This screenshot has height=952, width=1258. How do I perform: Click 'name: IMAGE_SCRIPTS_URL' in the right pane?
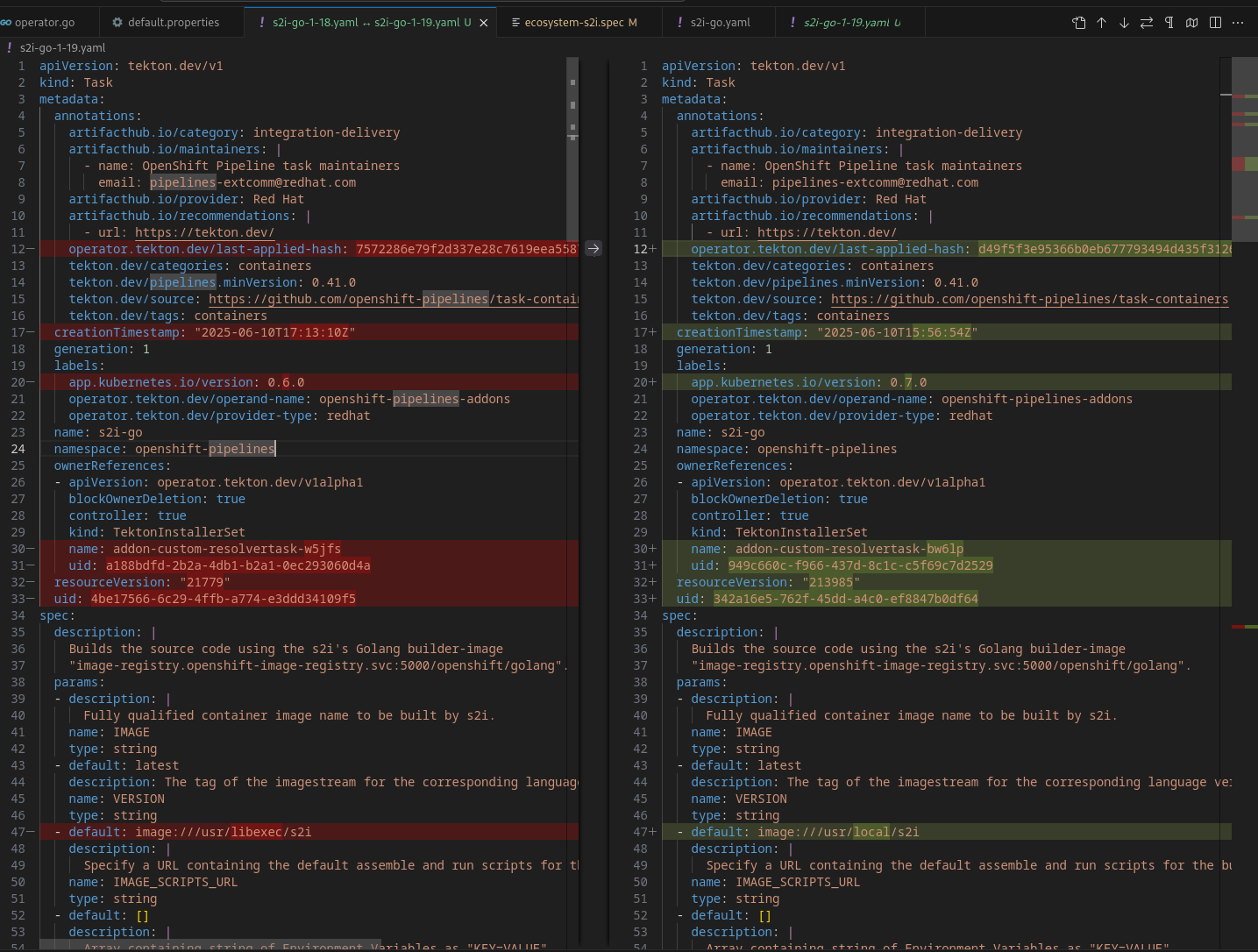coord(776,882)
